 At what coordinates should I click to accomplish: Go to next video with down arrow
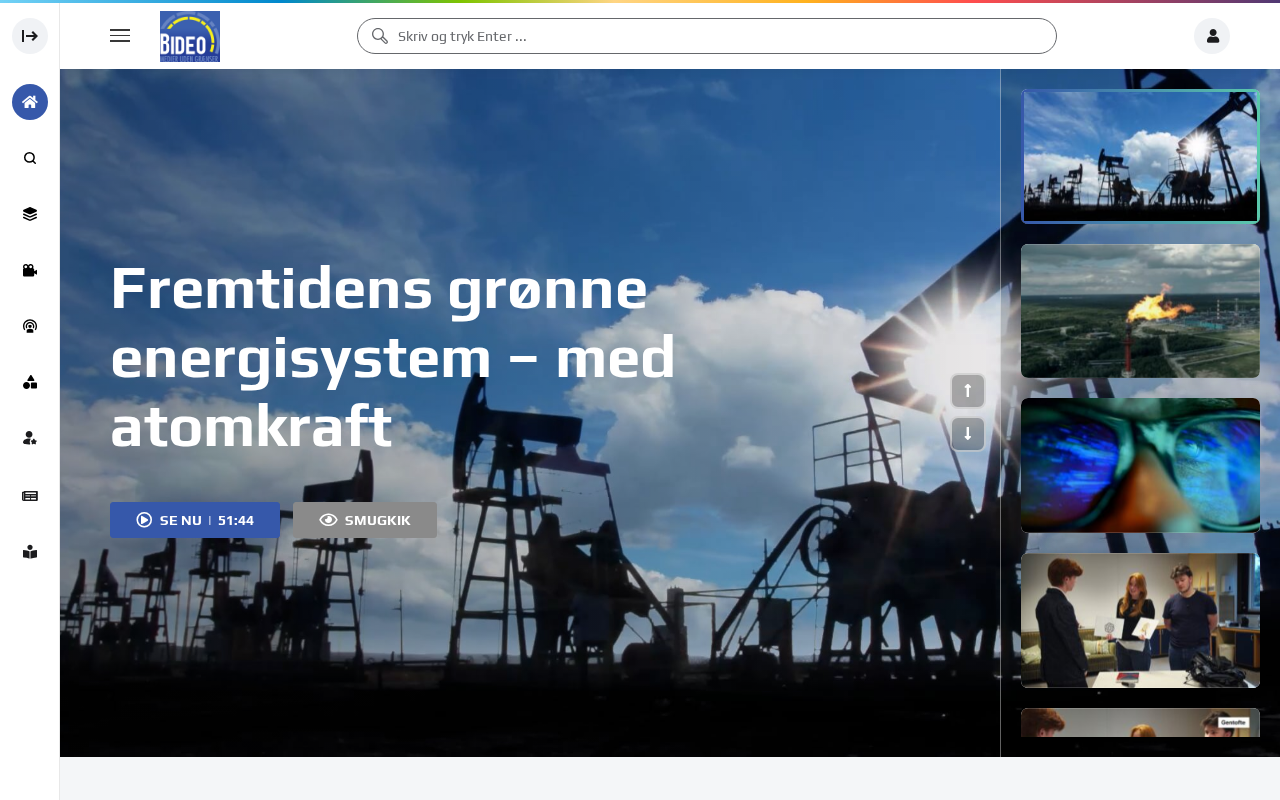pos(968,434)
